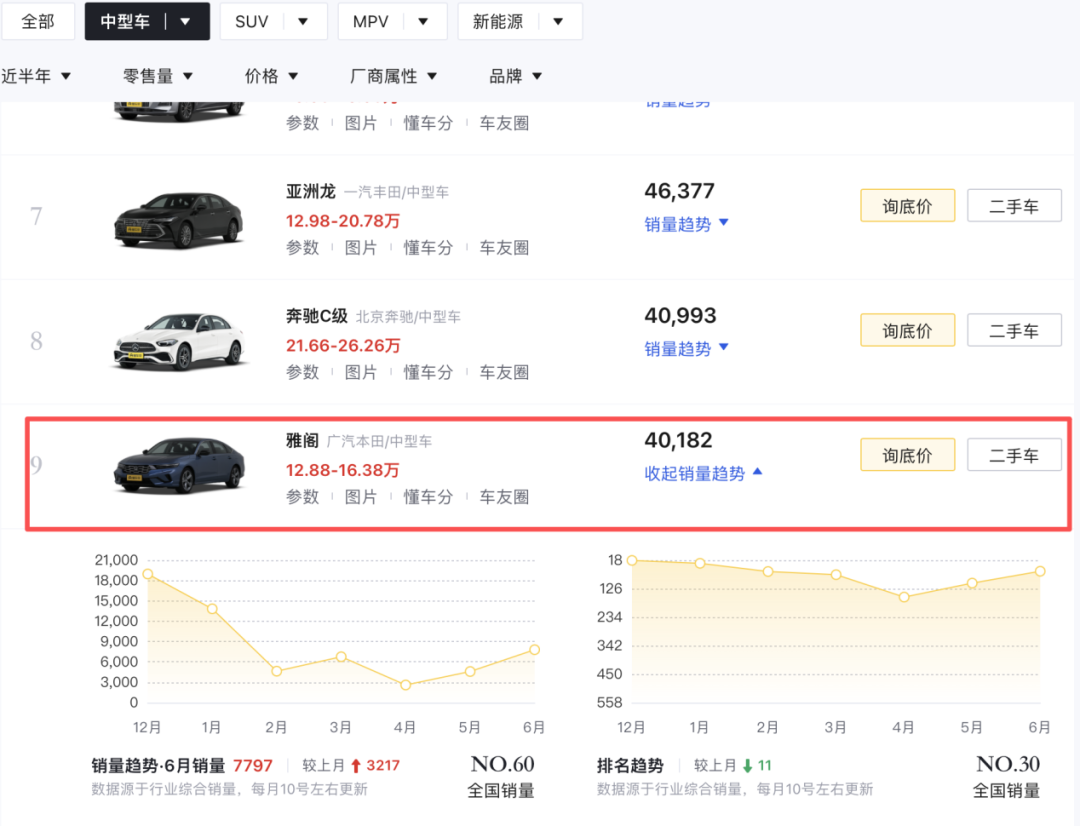Open the 亚洲龙 car thumbnail

point(178,220)
